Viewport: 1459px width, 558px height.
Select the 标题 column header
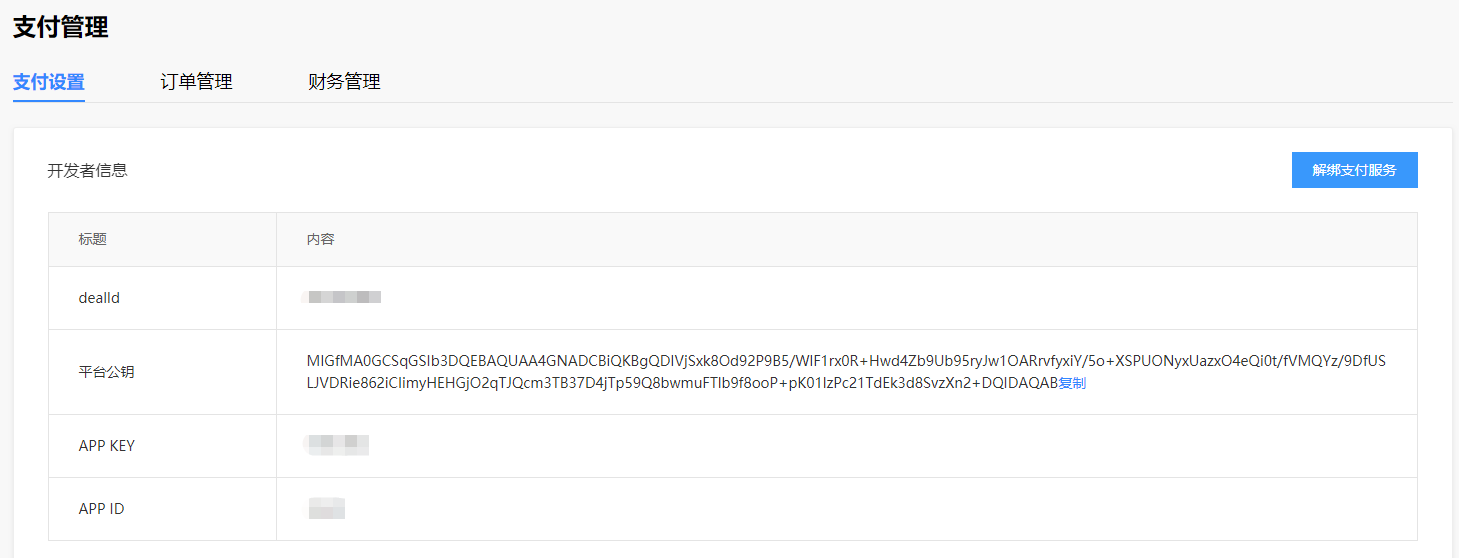pos(93,240)
